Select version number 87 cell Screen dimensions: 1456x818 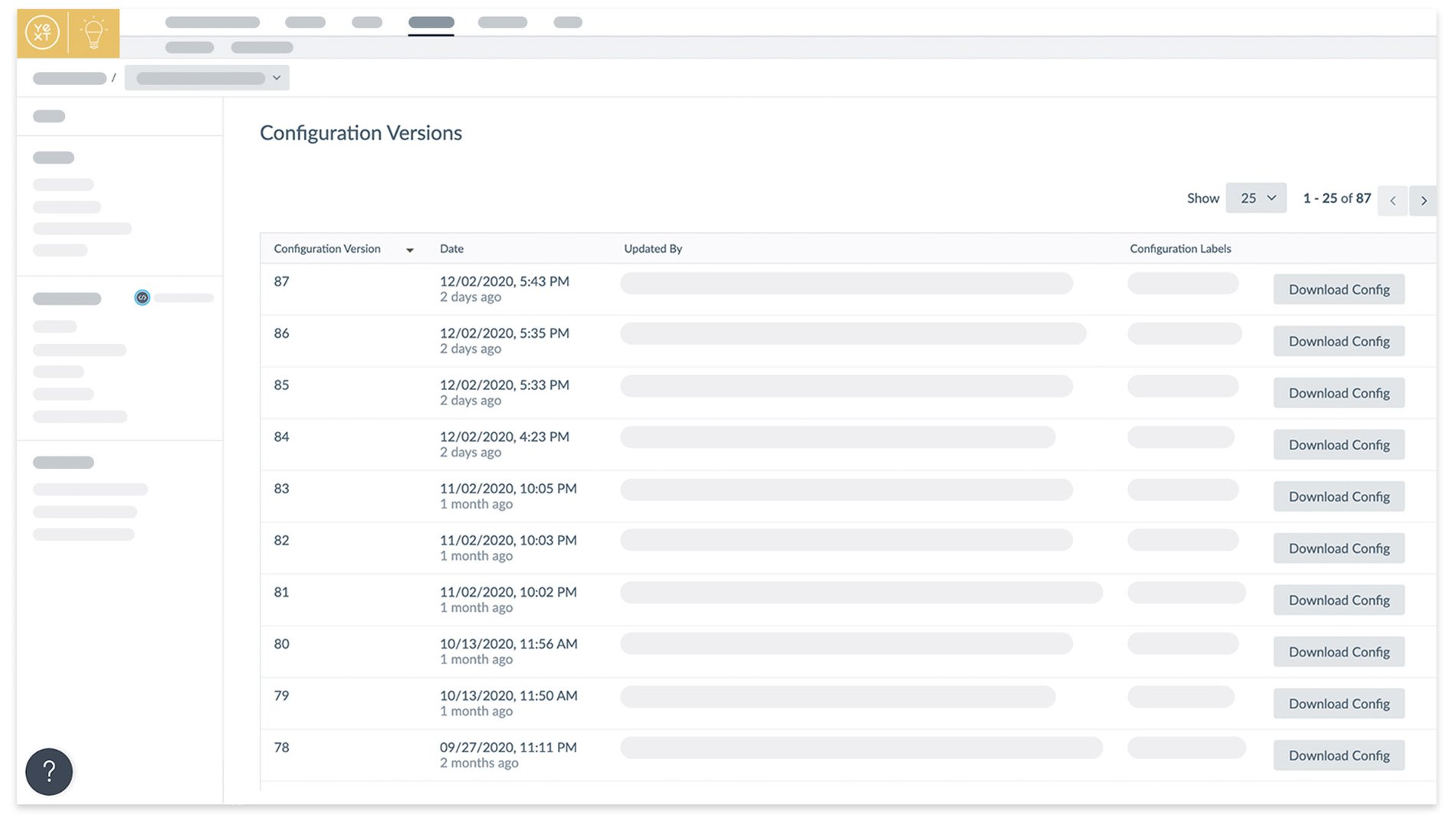click(281, 281)
